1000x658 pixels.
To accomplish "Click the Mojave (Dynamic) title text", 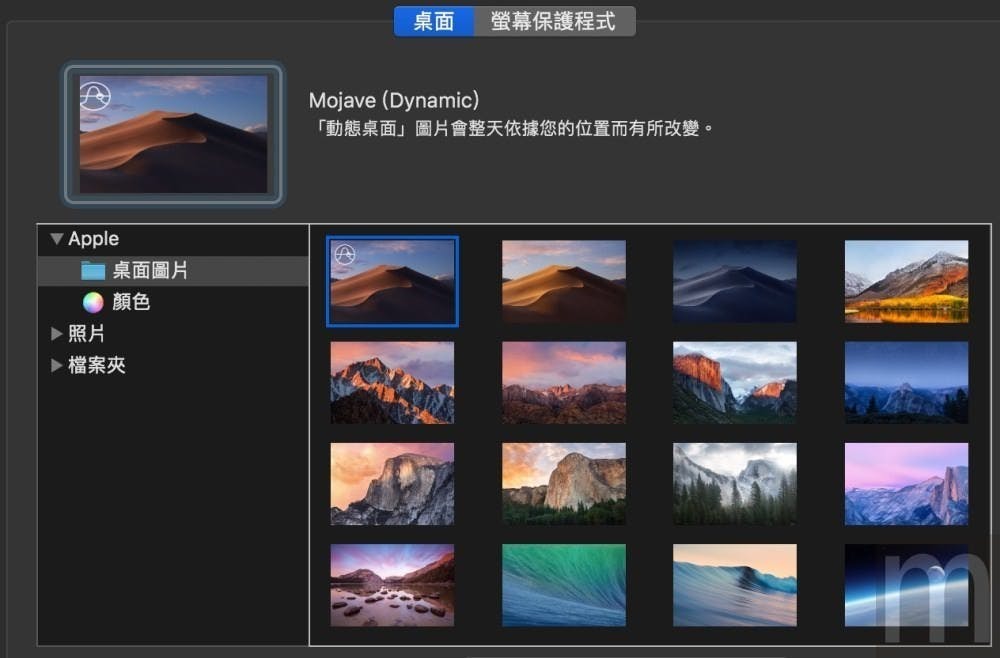I will click(394, 100).
